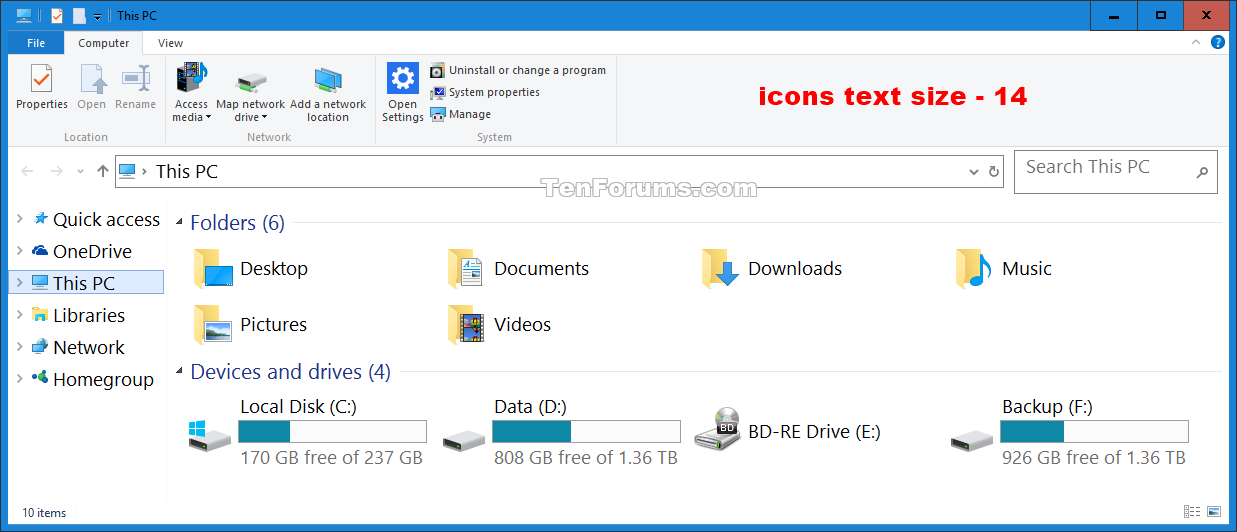Screen dimensions: 1237x532
Task: Click the Data (D:) usage bar
Action: 586,431
